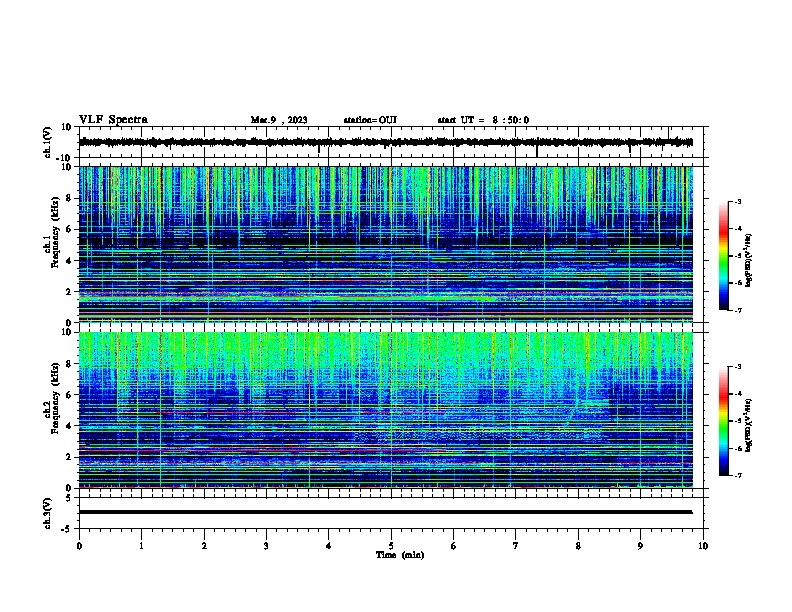Click the 6 kHz tick on ch.2 spectrogram
Viewport: 792px width, 612px height.
(x=69, y=395)
